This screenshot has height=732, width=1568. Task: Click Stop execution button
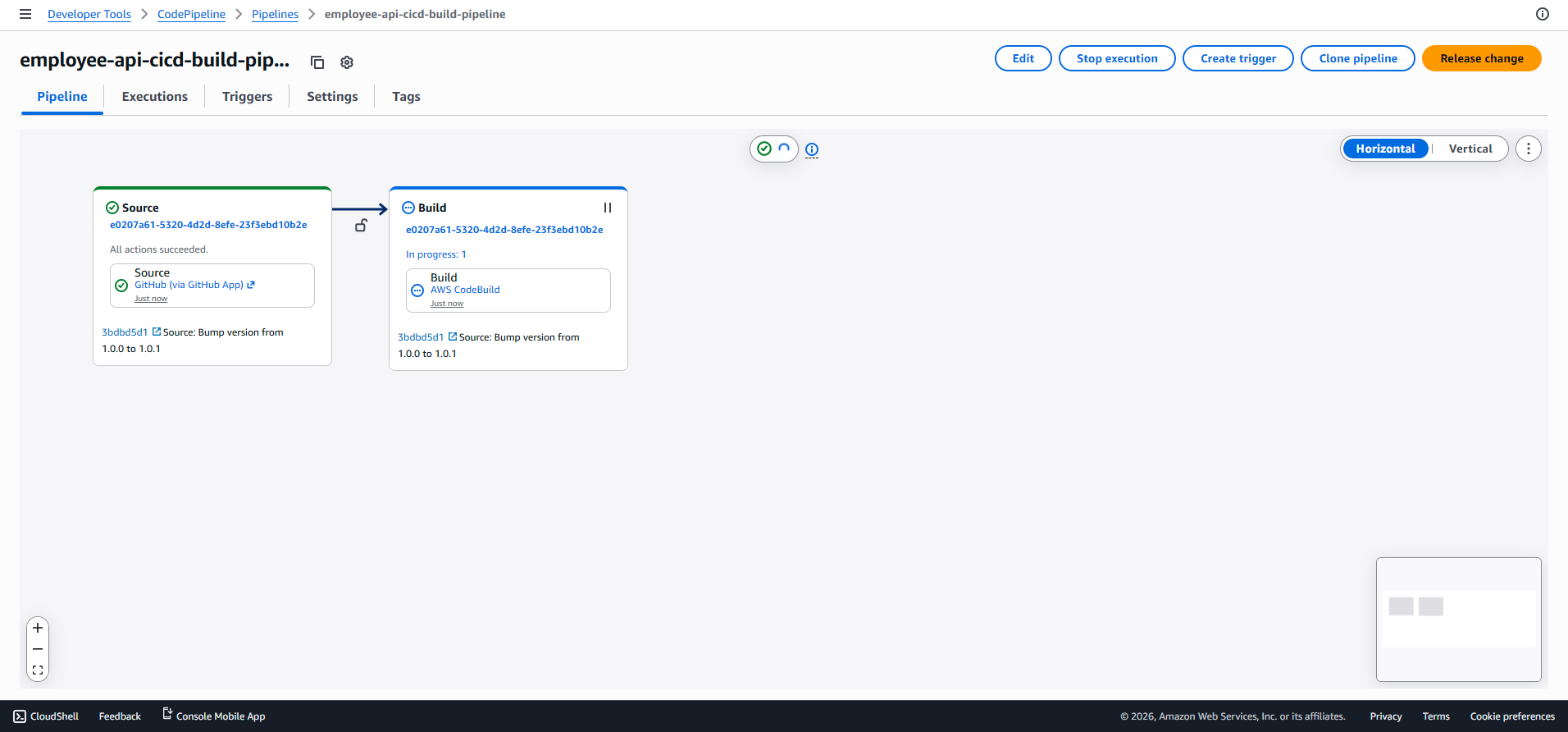pos(1117,58)
